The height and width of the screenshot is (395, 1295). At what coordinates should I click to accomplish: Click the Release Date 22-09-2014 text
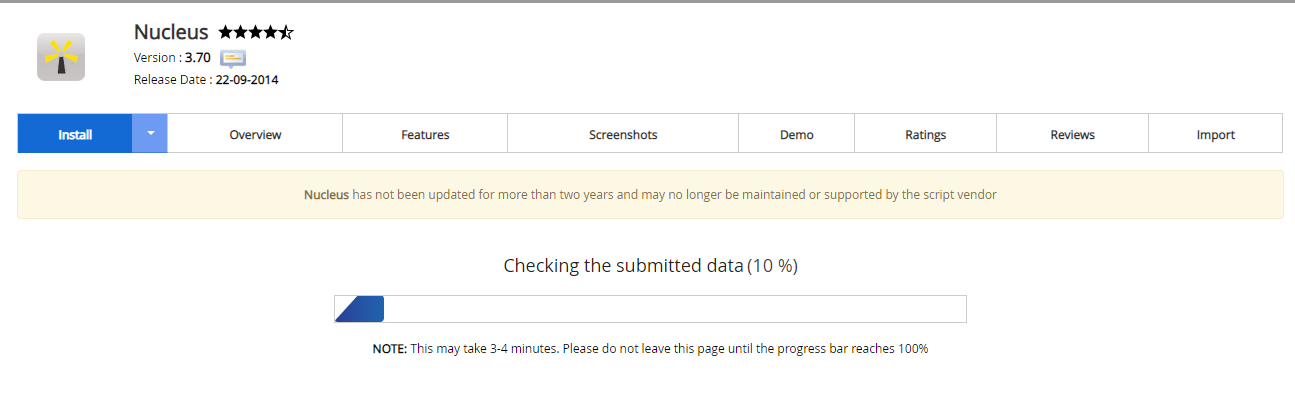click(x=206, y=80)
